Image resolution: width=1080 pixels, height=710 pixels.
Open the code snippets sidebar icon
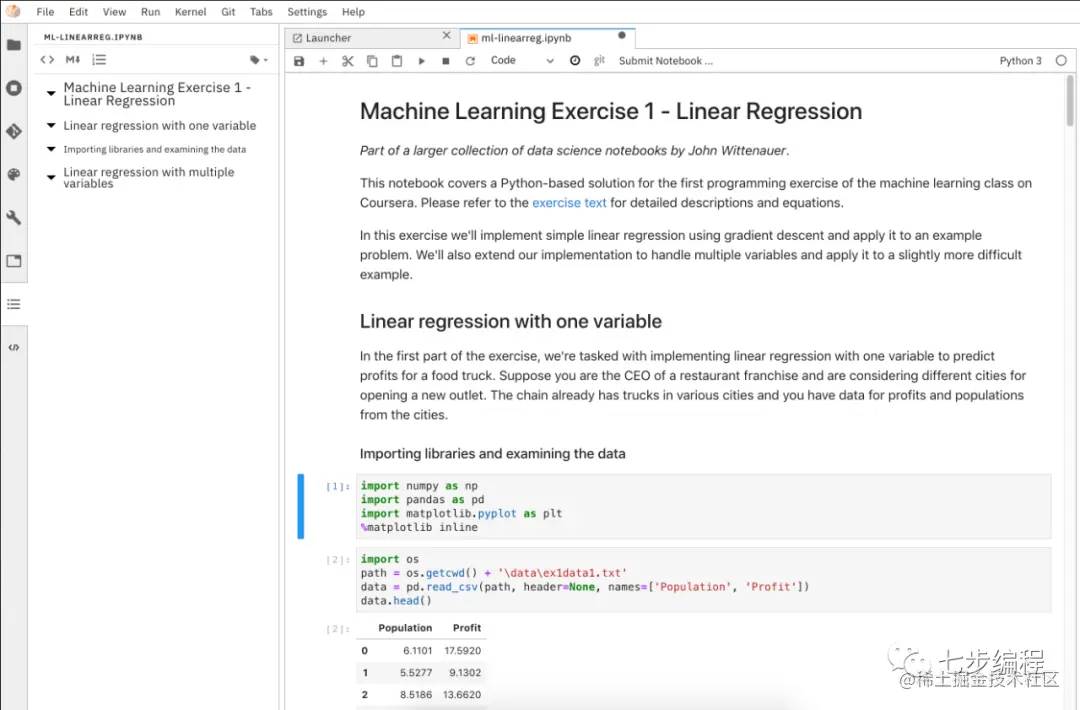click(14, 347)
